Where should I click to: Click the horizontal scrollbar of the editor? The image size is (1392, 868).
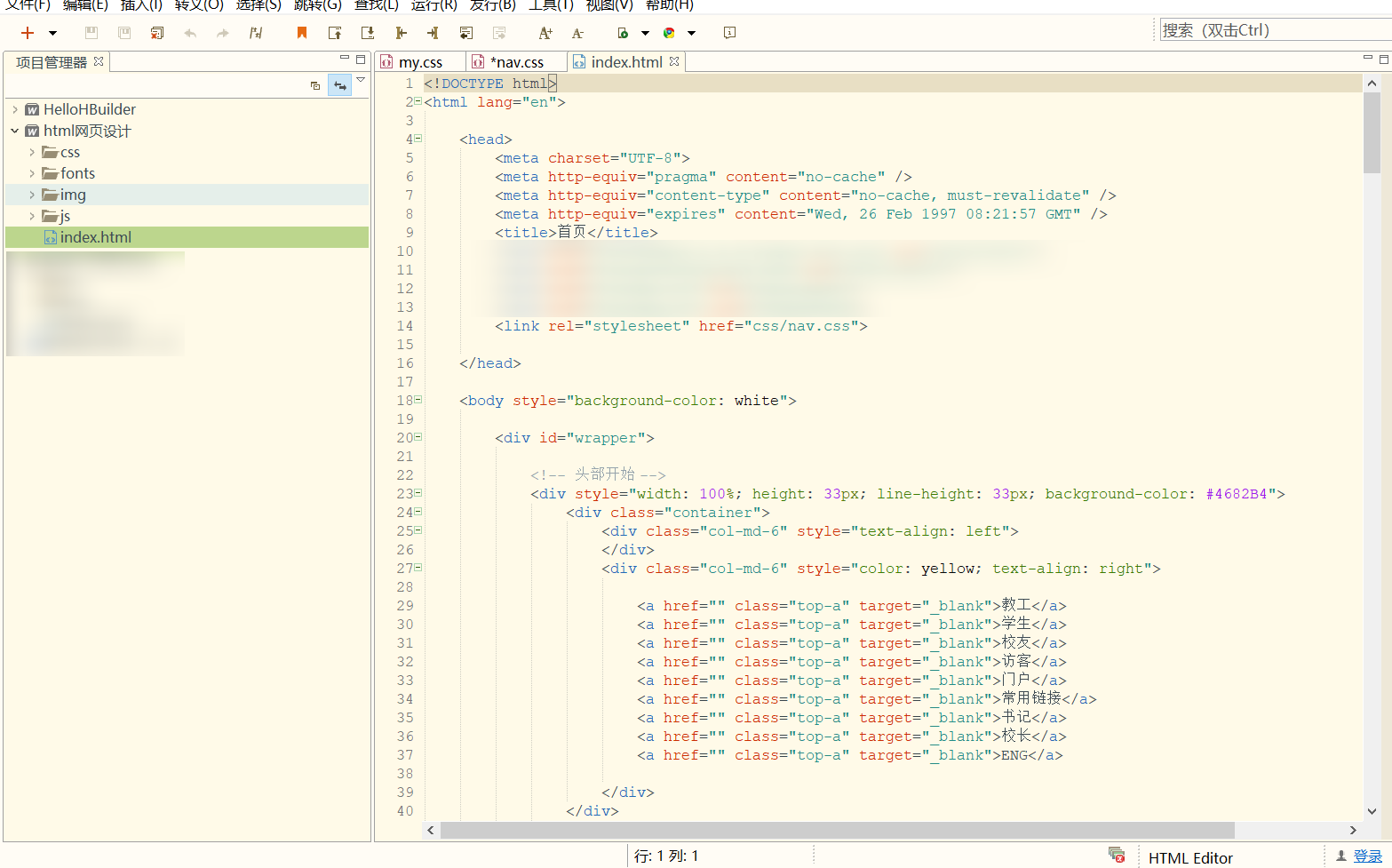[x=837, y=830]
